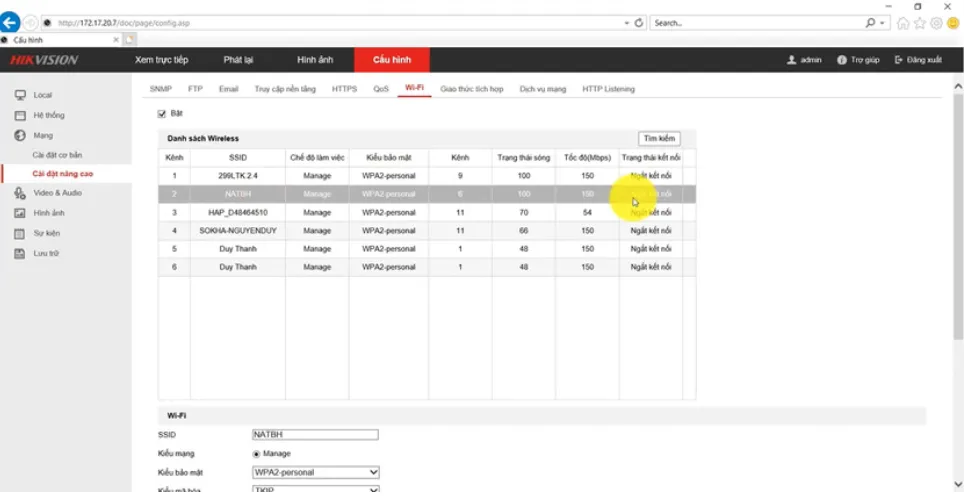
Task: Select the Cấu hình configuration tab
Action: 392,60
